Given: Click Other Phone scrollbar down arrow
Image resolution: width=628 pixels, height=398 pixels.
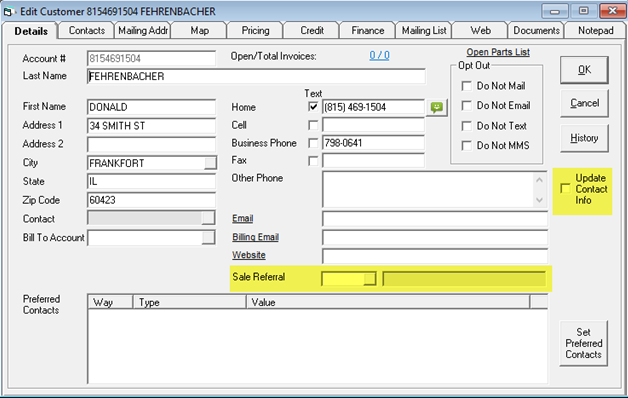Looking at the screenshot, I should coord(539,199).
